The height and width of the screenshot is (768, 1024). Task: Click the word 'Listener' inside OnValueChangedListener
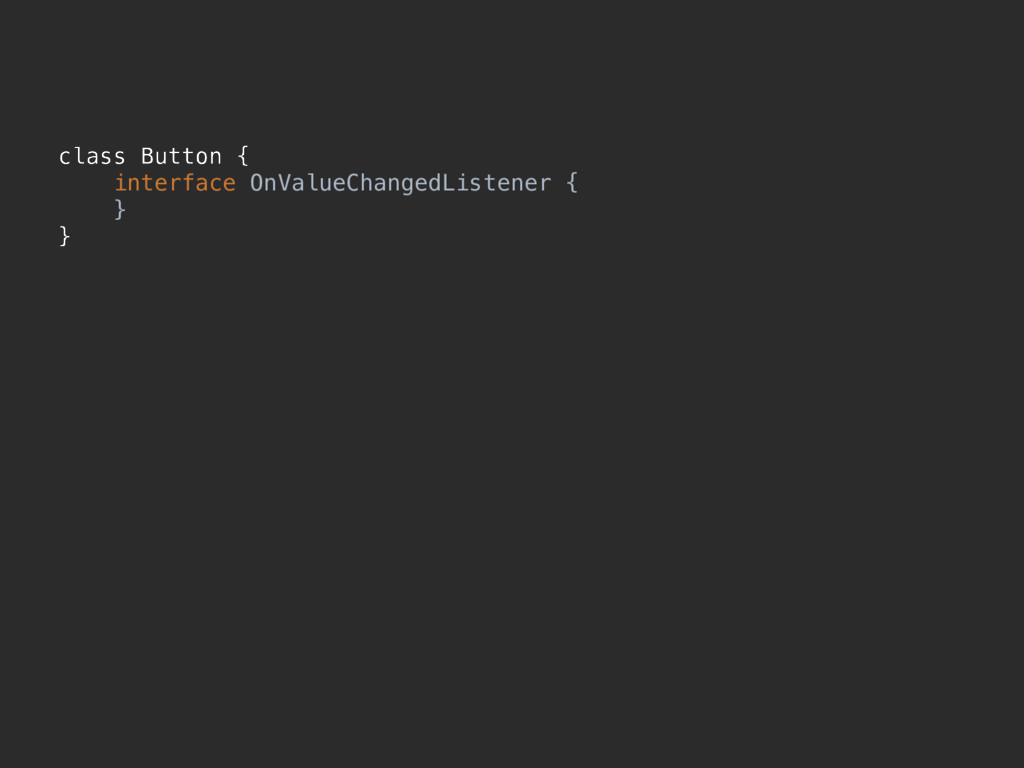tap(497, 183)
